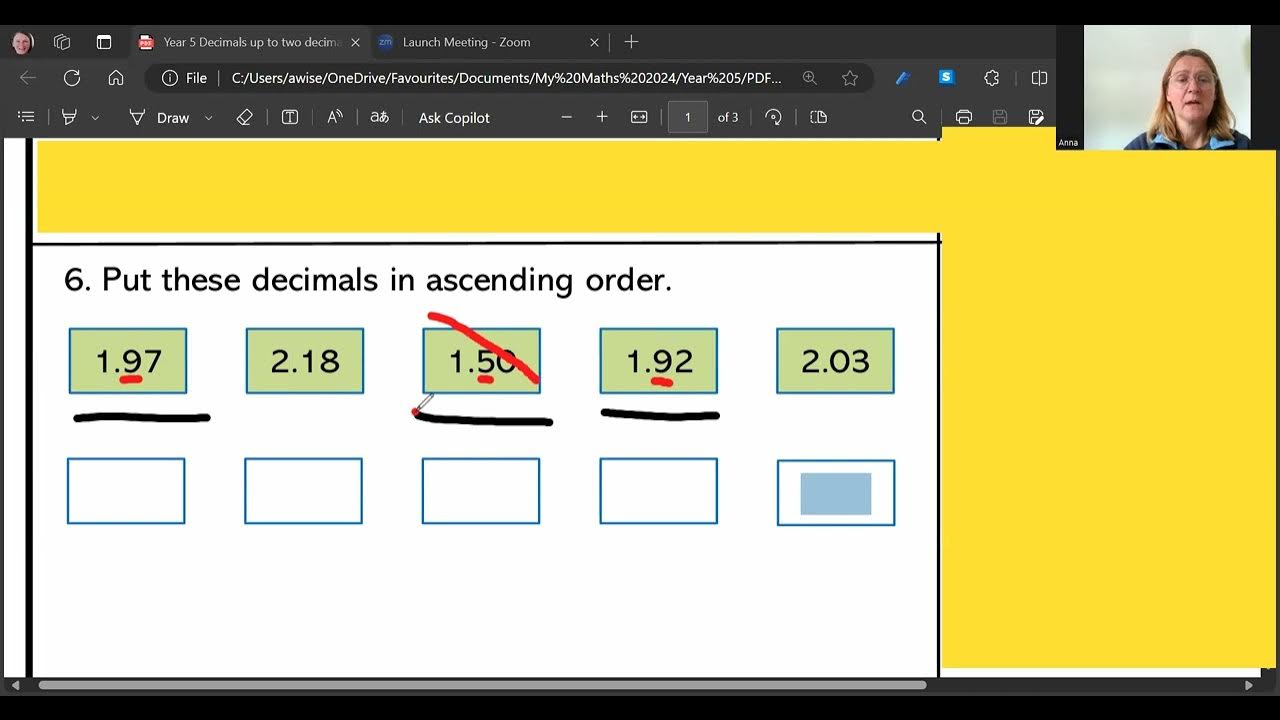Click the Ask Copilot button
Image resolution: width=1280 pixels, height=720 pixels.
pos(454,117)
